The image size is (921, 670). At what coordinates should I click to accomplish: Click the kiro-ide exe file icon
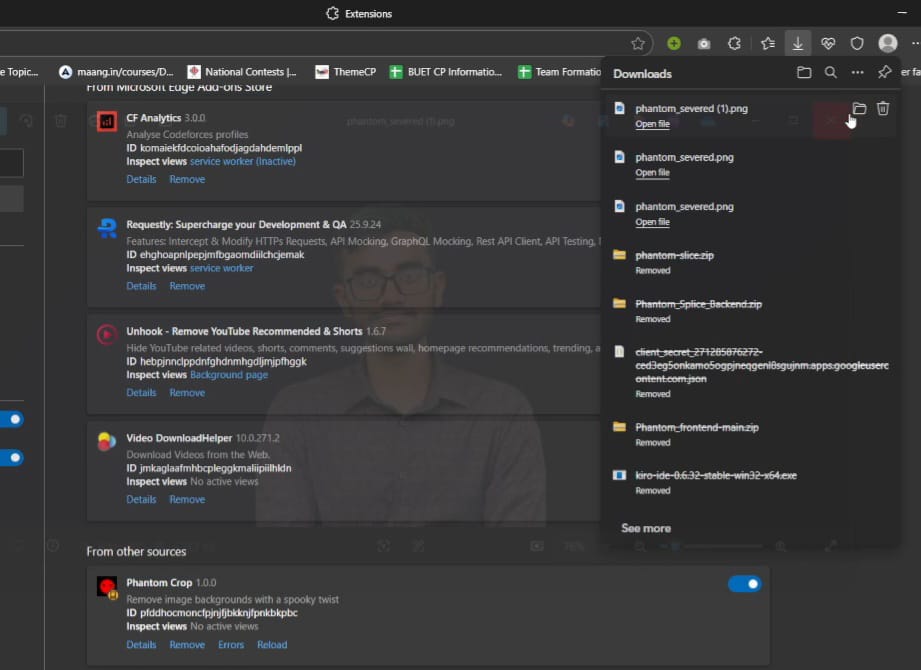click(619, 474)
